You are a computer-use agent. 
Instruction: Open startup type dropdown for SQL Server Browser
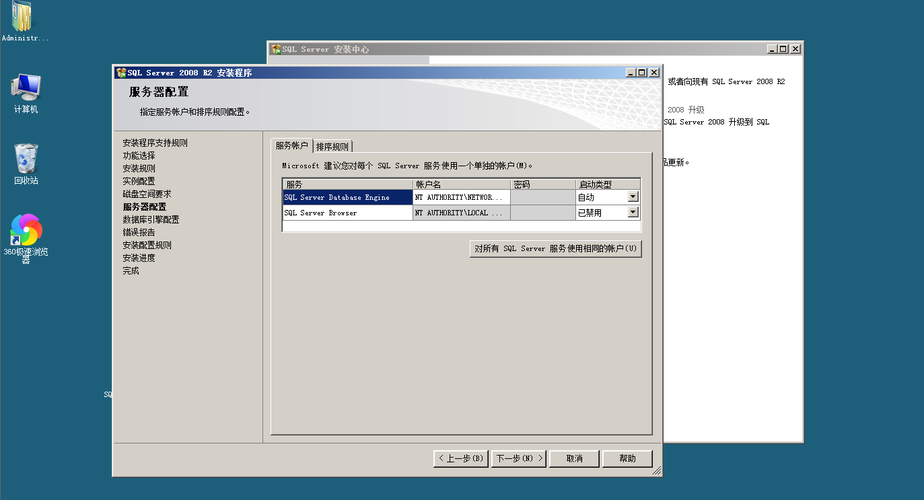(633, 212)
